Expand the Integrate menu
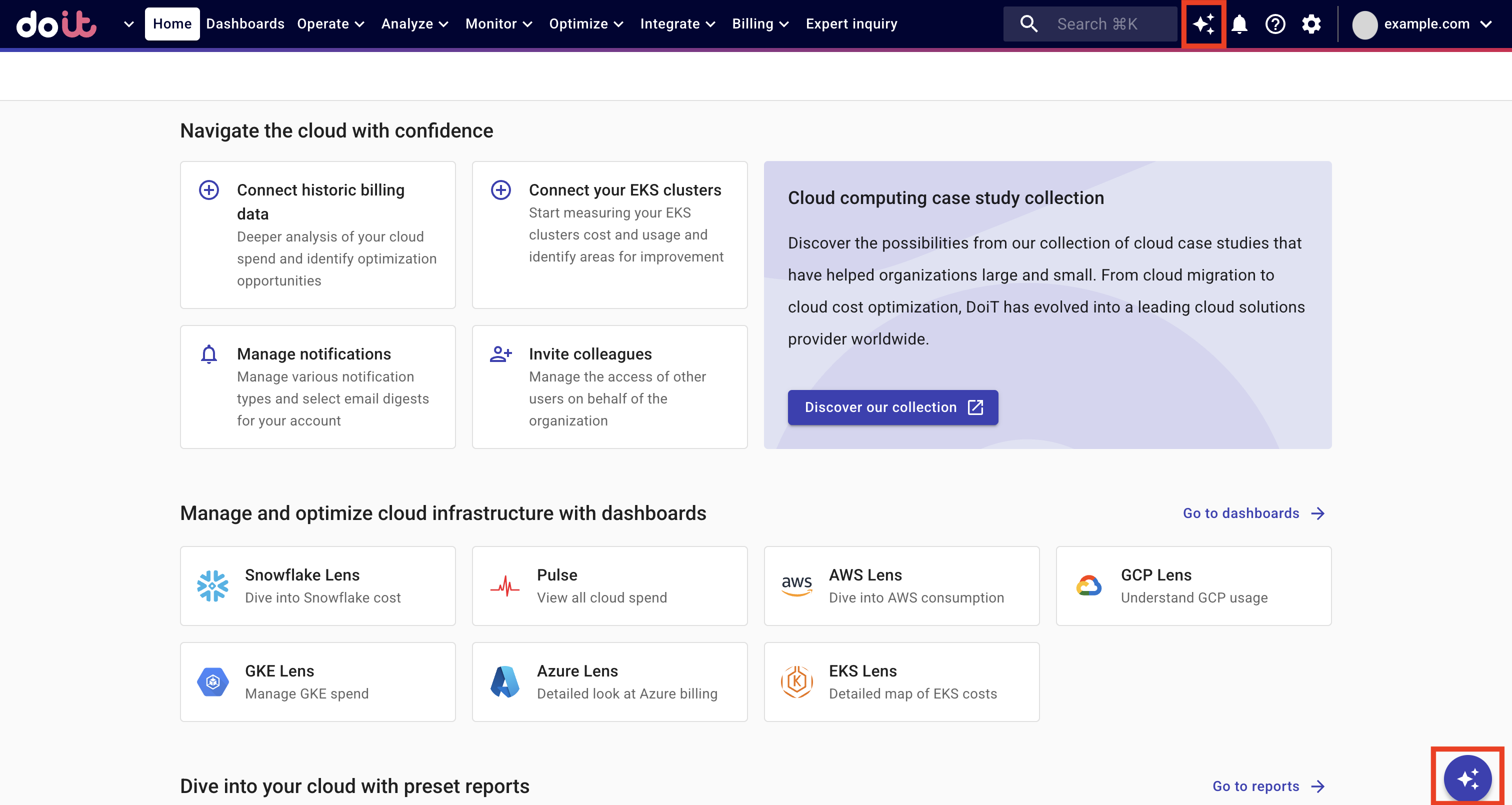The height and width of the screenshot is (805, 1512). tap(677, 24)
